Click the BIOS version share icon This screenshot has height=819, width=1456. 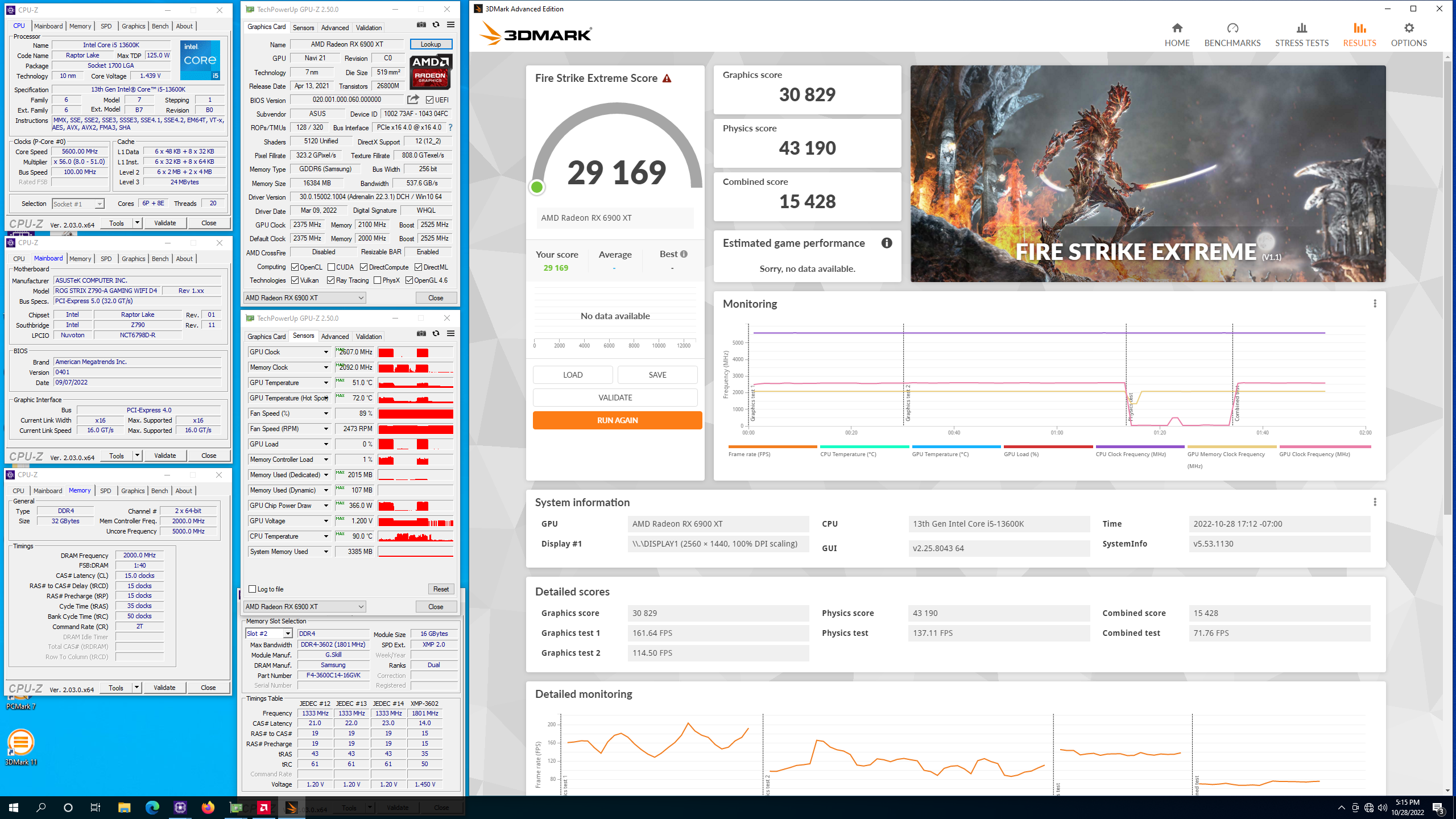click(413, 100)
